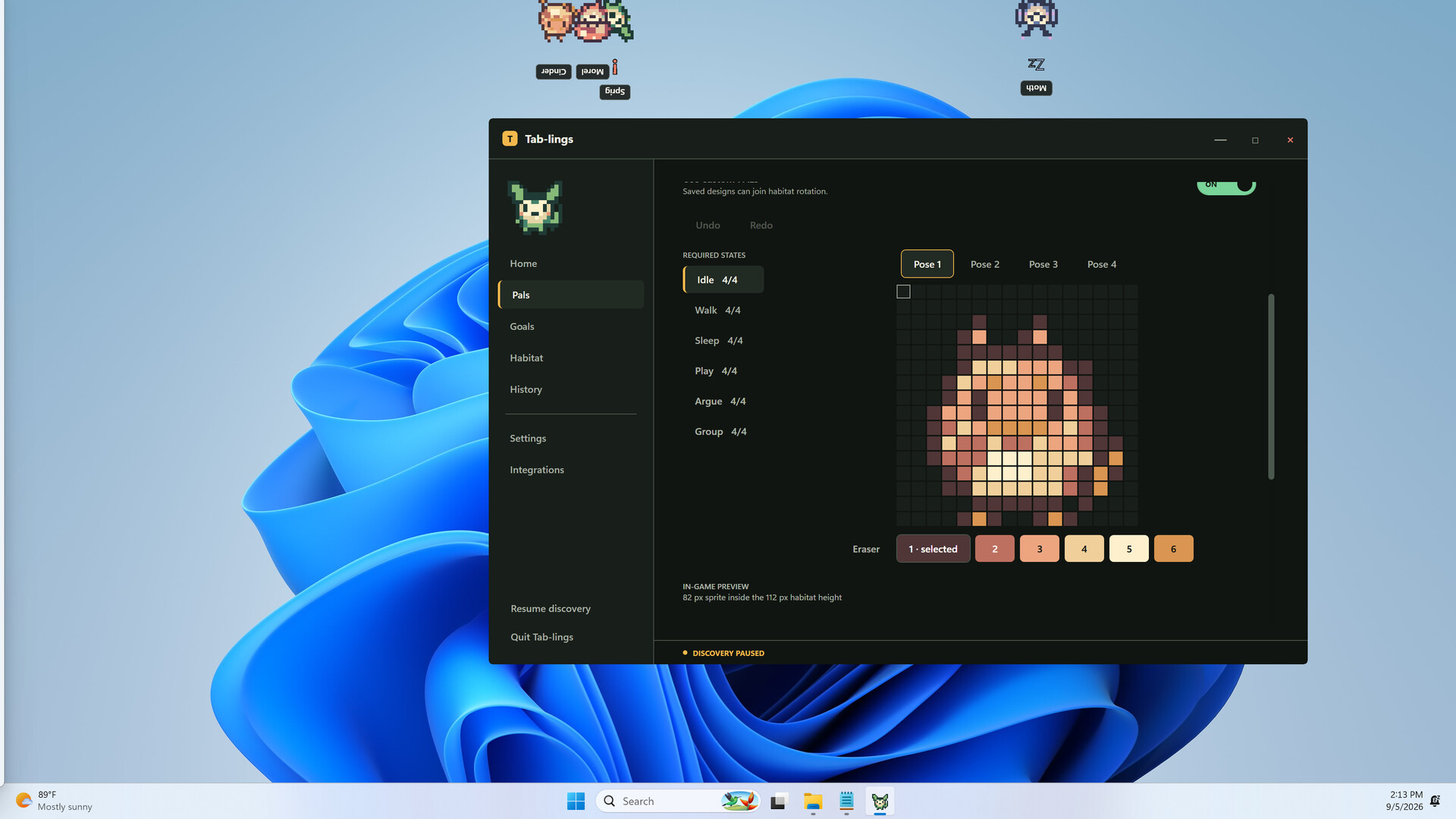Click the Tab-lings taskbar icon

tap(880, 801)
